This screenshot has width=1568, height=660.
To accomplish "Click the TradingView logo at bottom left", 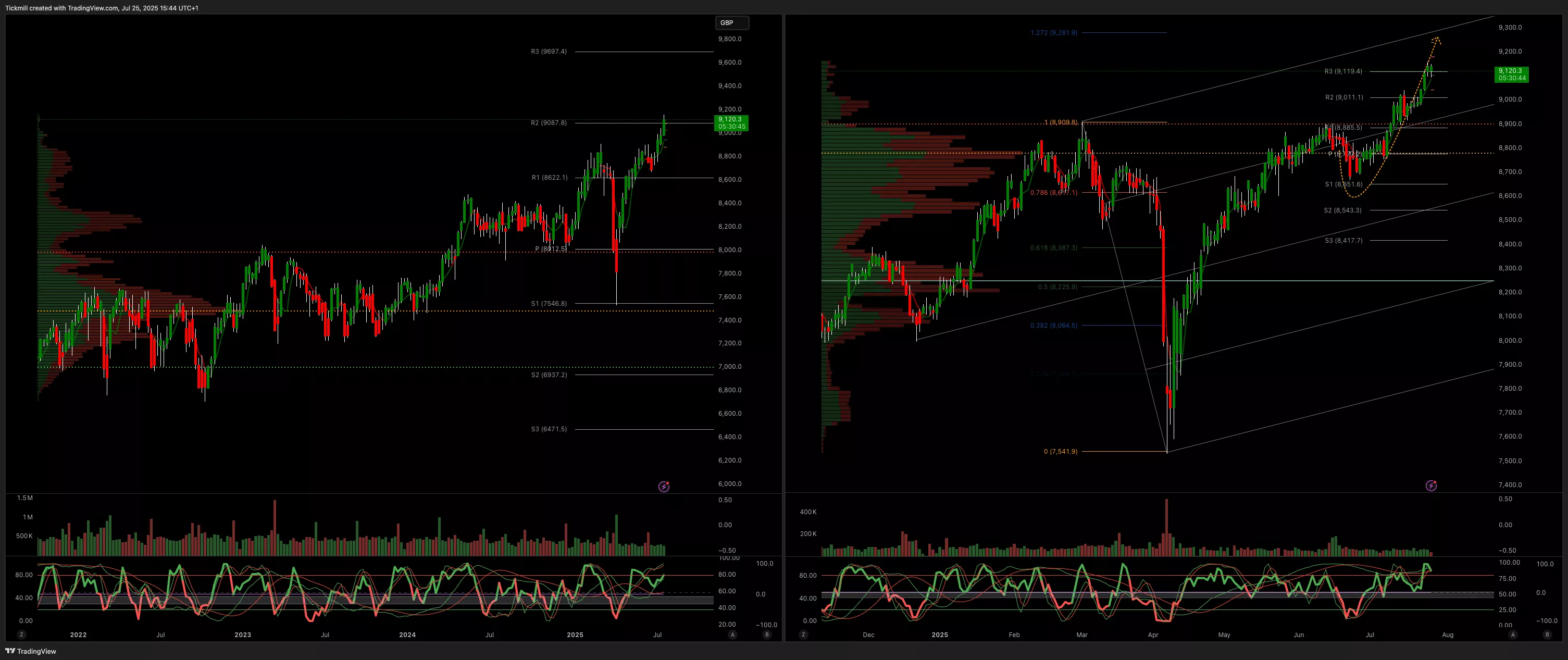I will (x=30, y=651).
